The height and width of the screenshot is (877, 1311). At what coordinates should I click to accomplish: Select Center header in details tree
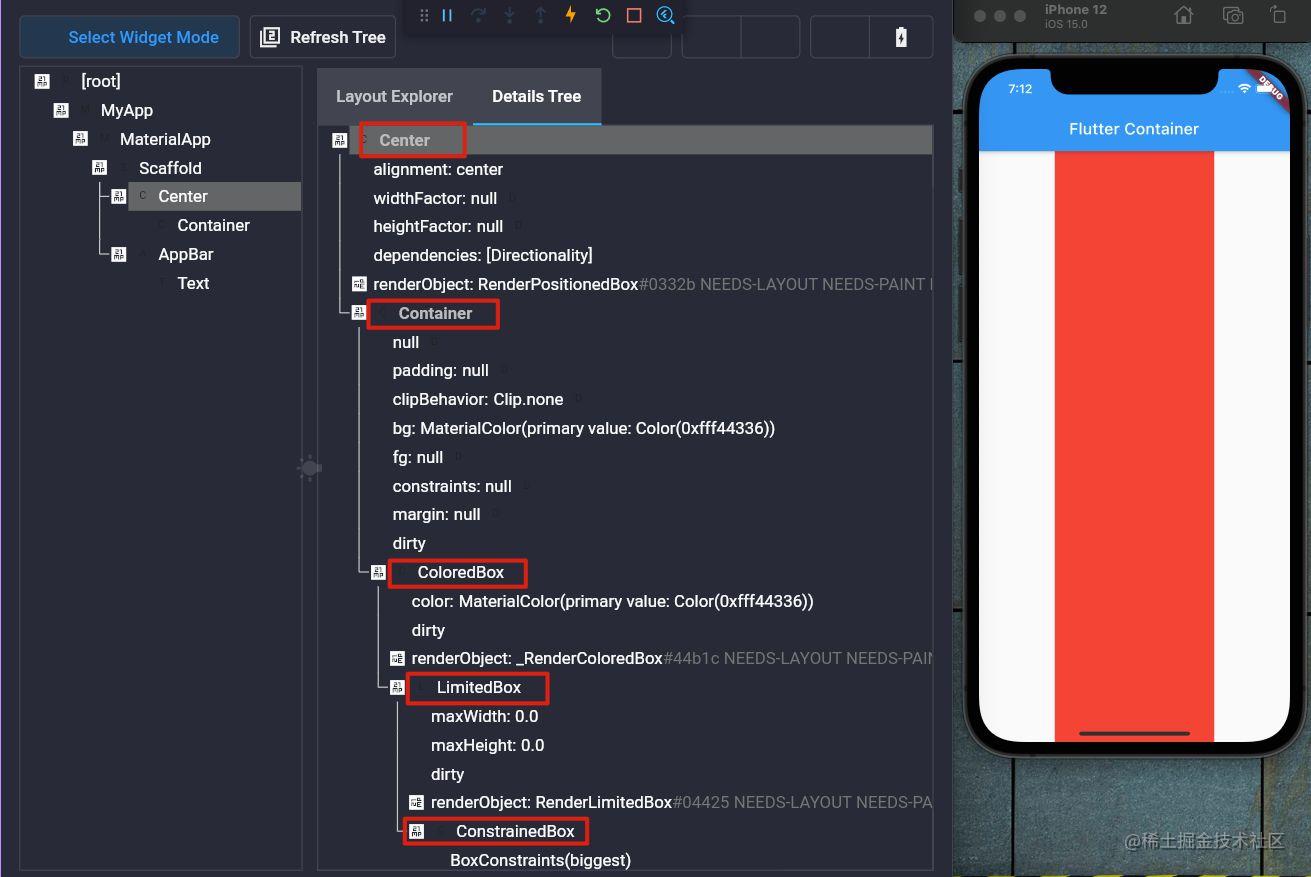pyautogui.click(x=404, y=140)
